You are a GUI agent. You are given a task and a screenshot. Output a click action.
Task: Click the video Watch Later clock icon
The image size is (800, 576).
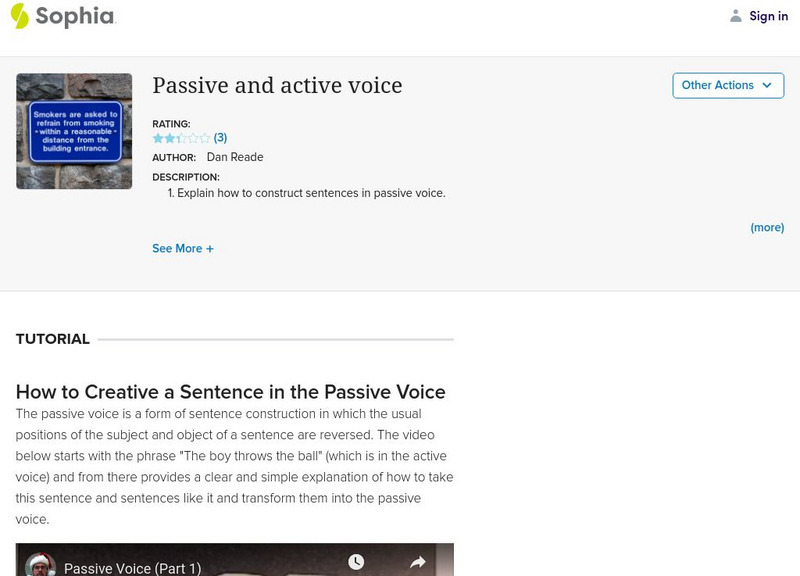(x=356, y=563)
